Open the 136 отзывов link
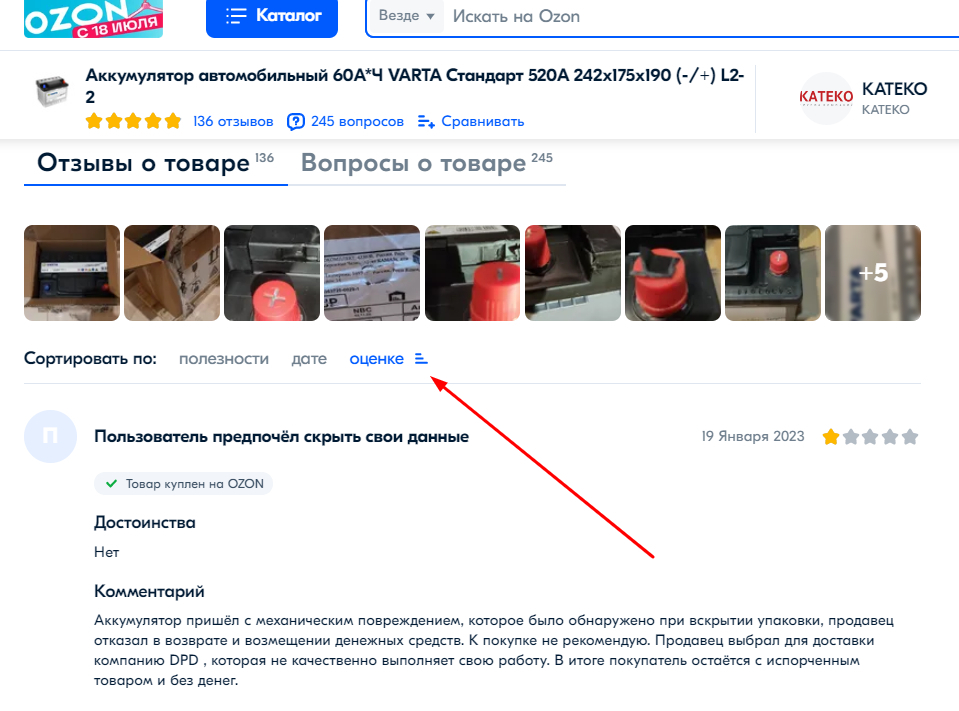Image resolution: width=959 pixels, height=711 pixels. point(233,122)
